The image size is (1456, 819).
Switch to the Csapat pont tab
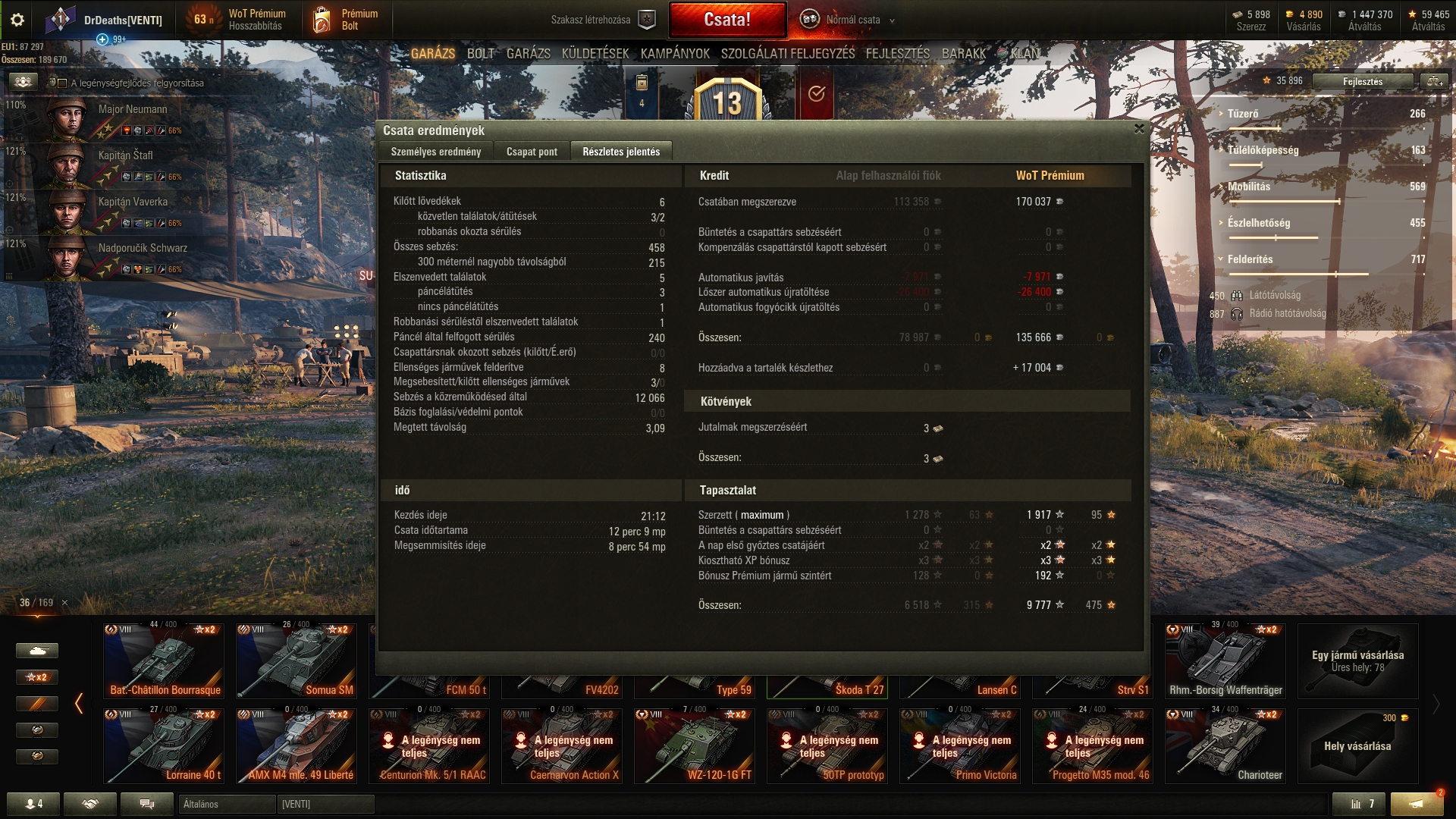(x=532, y=152)
